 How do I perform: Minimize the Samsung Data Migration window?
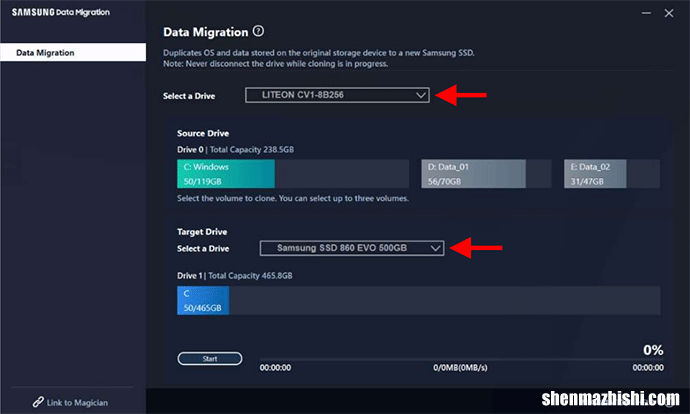point(646,13)
